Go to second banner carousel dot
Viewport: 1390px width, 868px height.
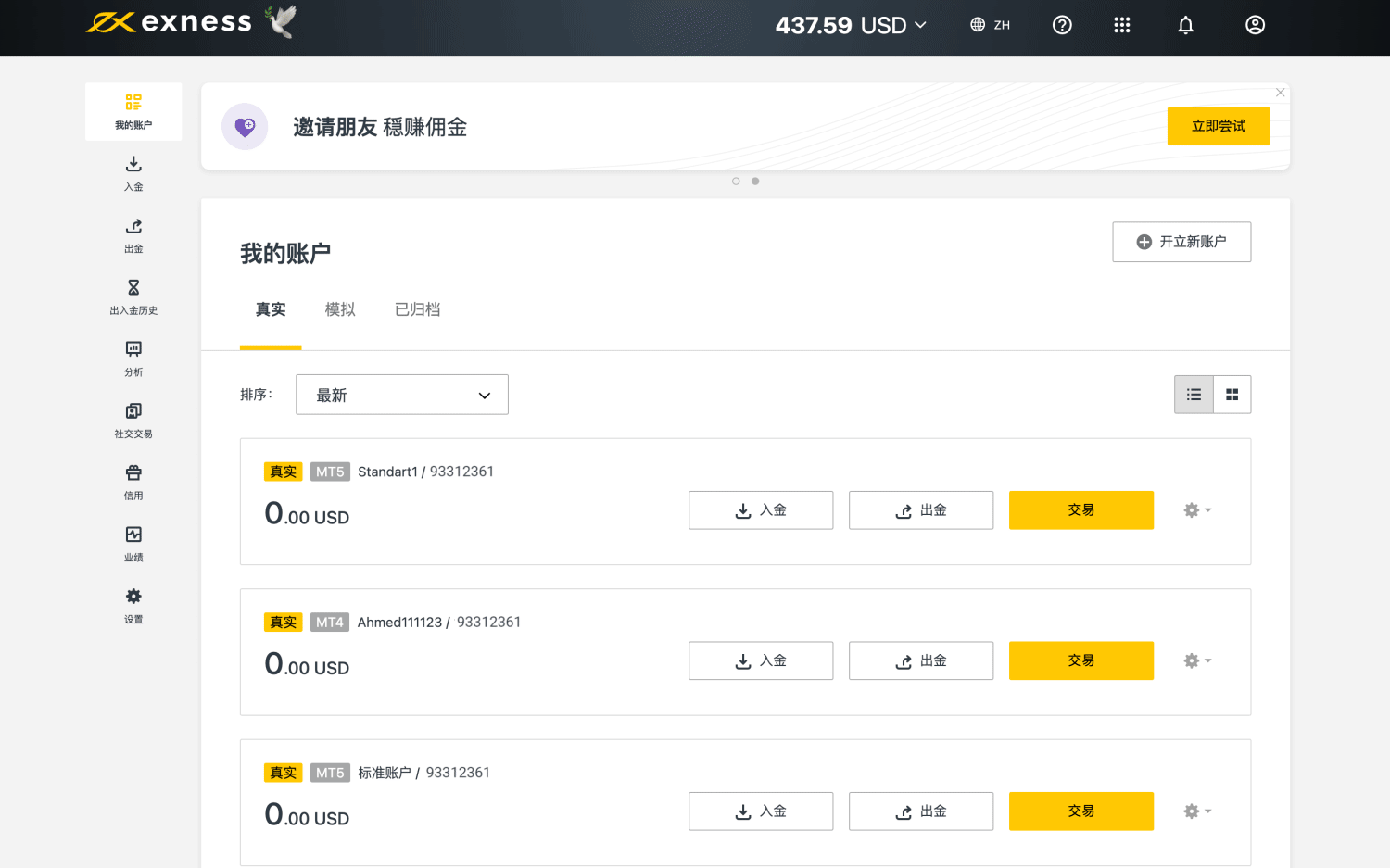coord(755,182)
